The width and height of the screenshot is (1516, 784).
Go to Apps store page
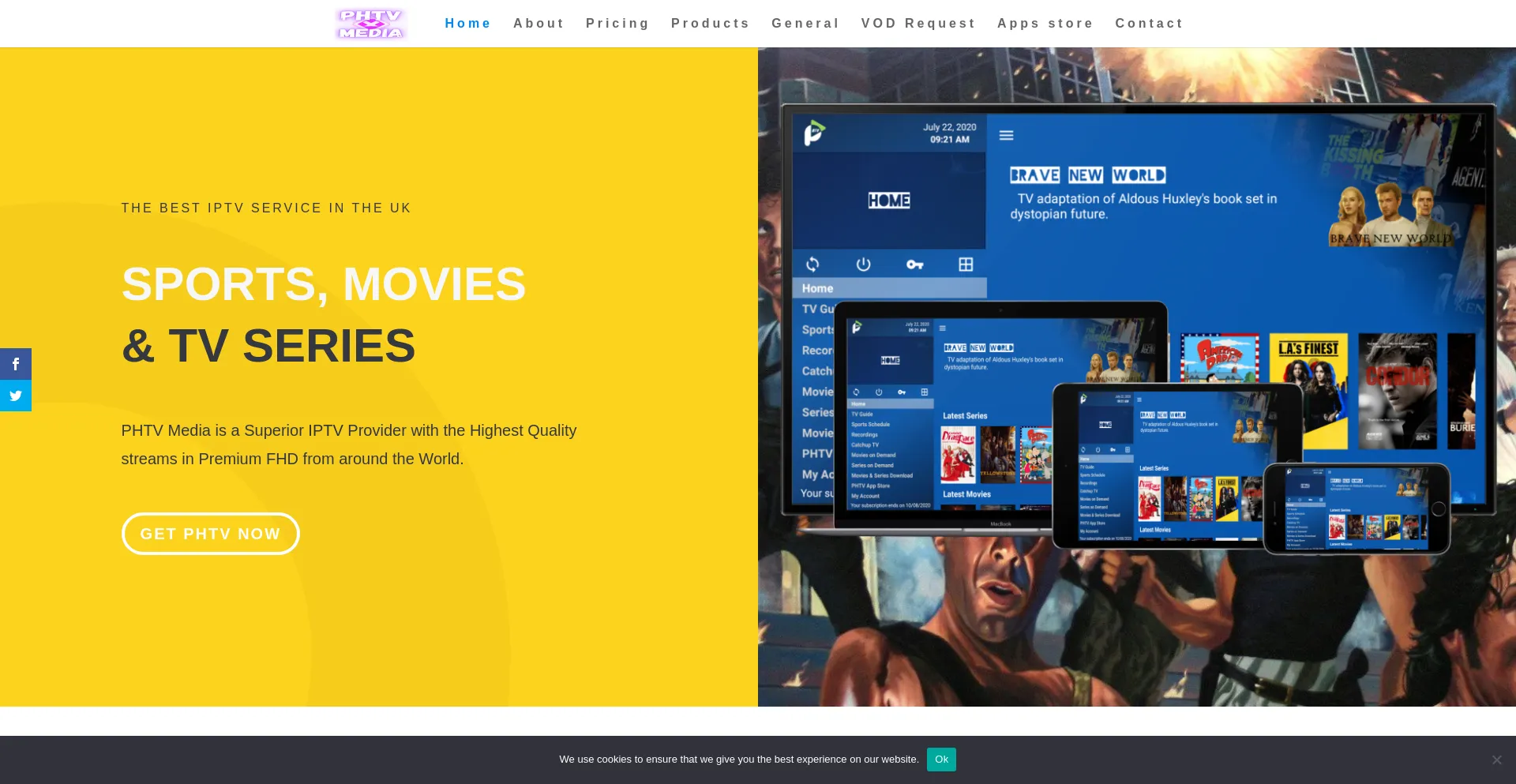(x=1045, y=24)
